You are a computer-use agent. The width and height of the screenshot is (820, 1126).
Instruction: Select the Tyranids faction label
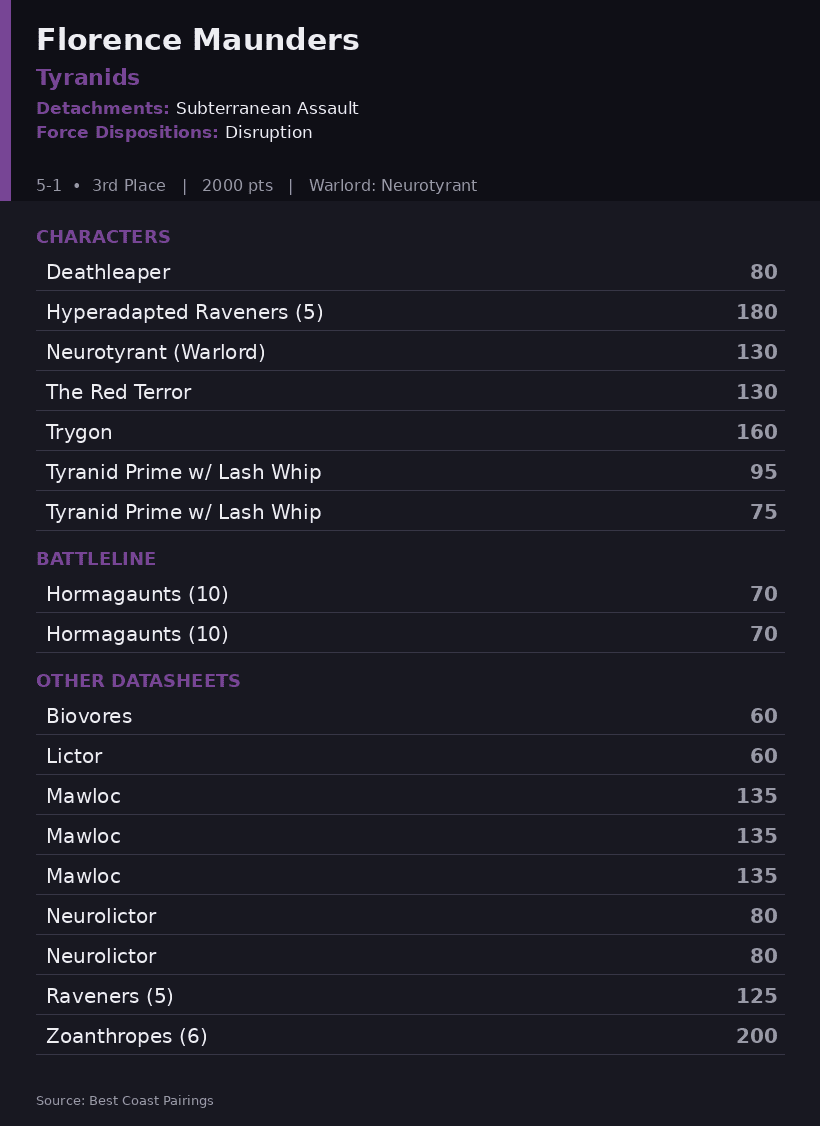pyautogui.click(x=88, y=78)
